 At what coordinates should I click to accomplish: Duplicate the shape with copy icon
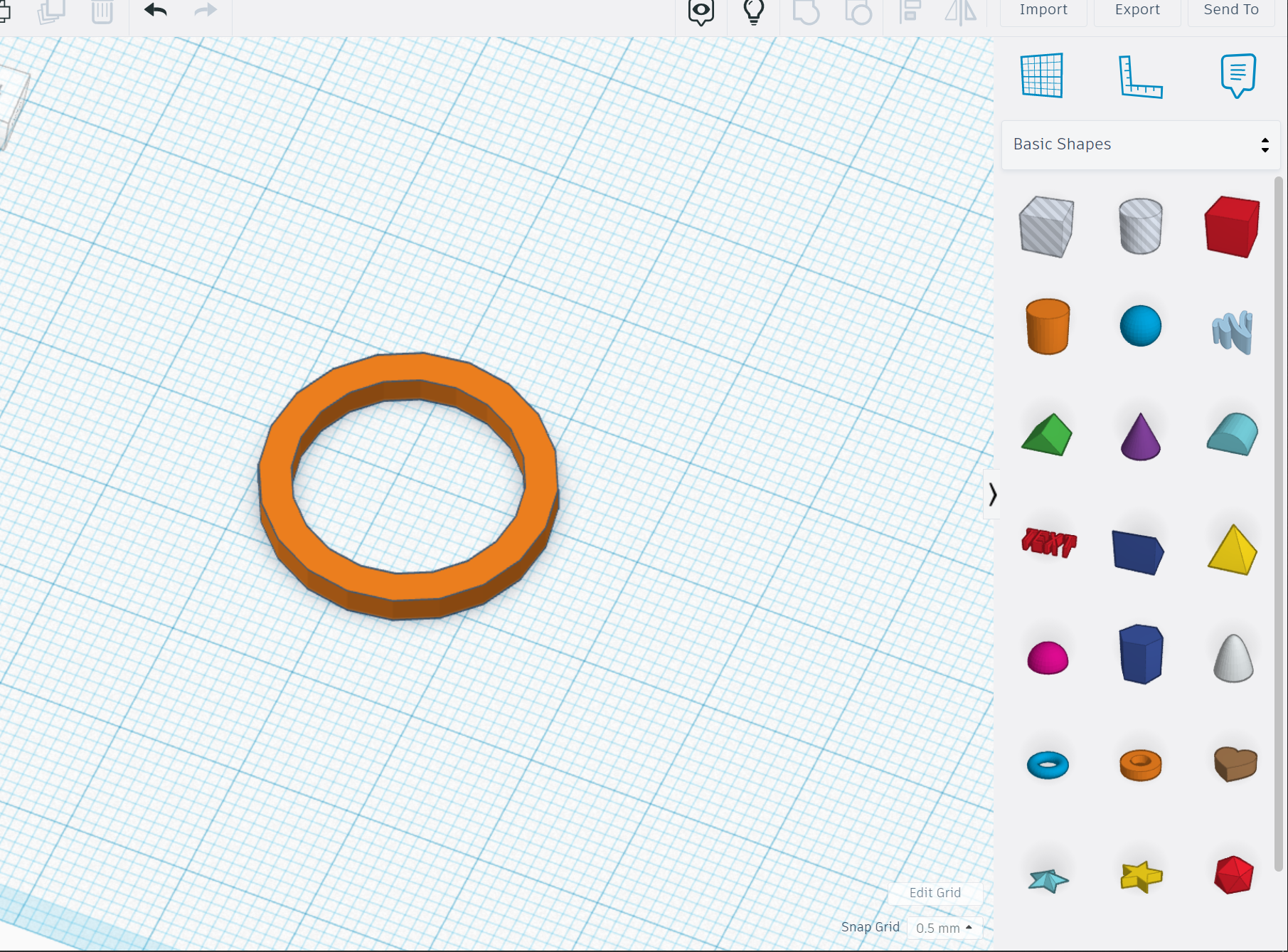pyautogui.click(x=51, y=11)
